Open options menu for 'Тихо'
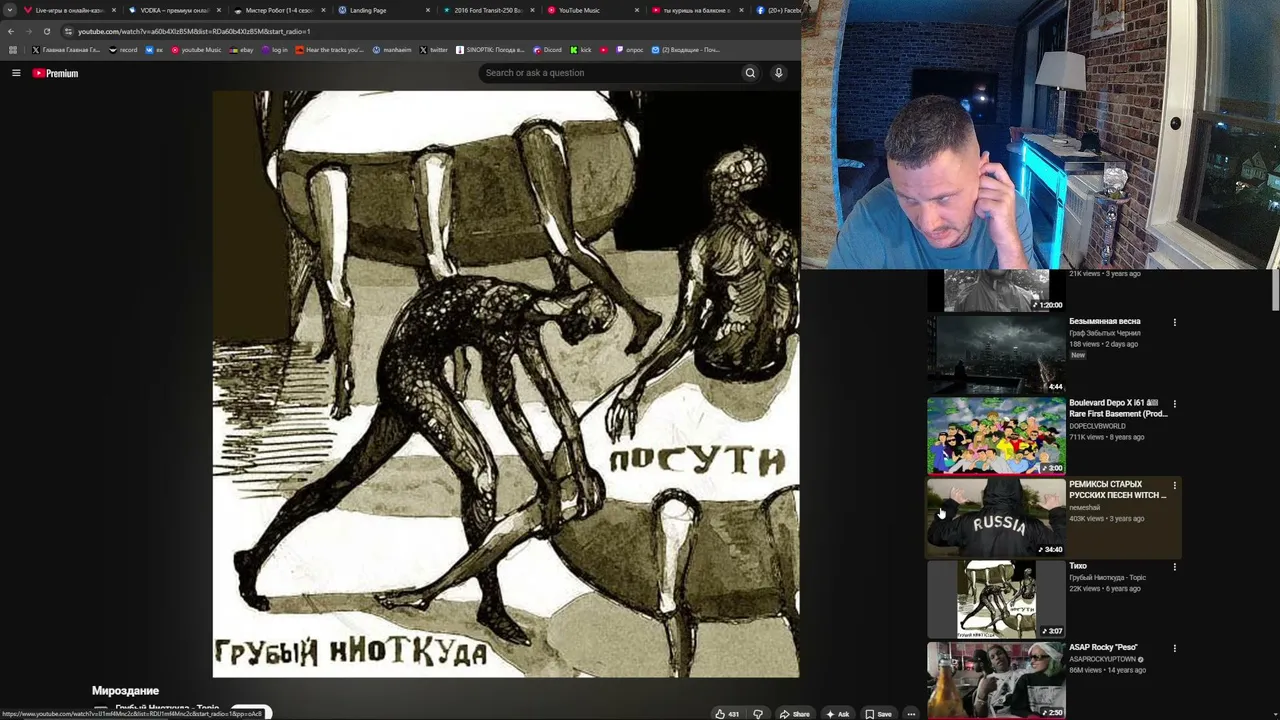The width and height of the screenshot is (1280, 720). [1175, 567]
